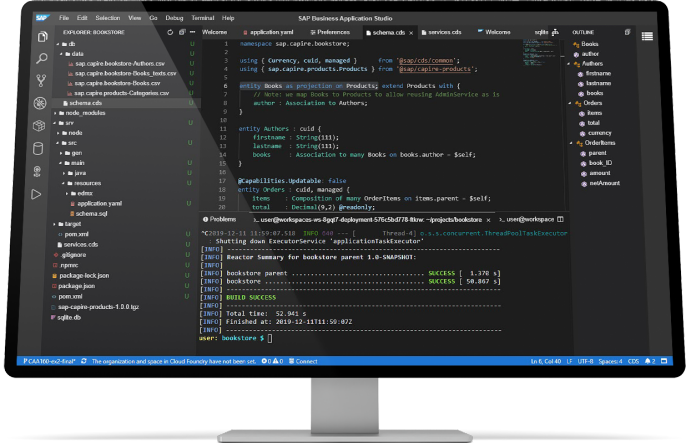Click the terminal prompt input cursor

pyautogui.click(x=270, y=338)
